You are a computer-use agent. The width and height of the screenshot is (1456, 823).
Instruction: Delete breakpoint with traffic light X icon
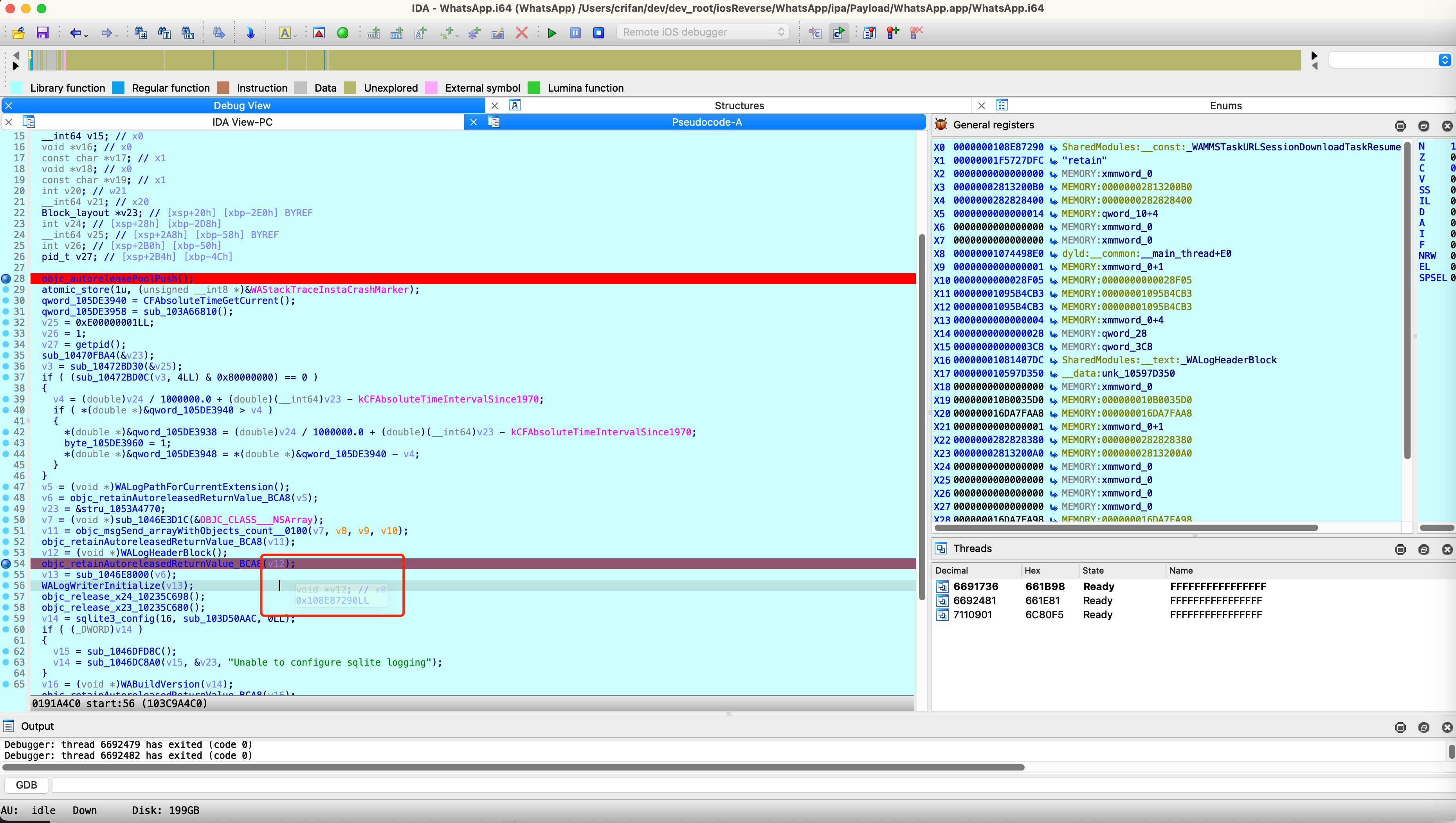click(916, 33)
